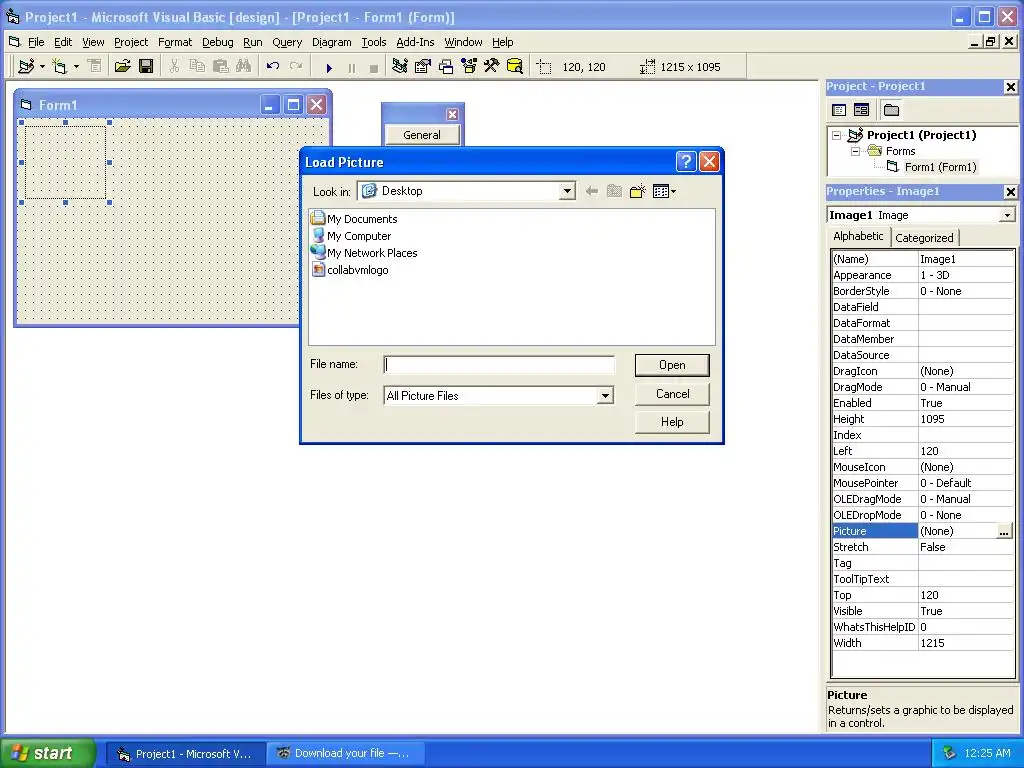The image size is (1024, 768).
Task: Open the Add Form dropdown arrow
Action: click(x=76, y=66)
